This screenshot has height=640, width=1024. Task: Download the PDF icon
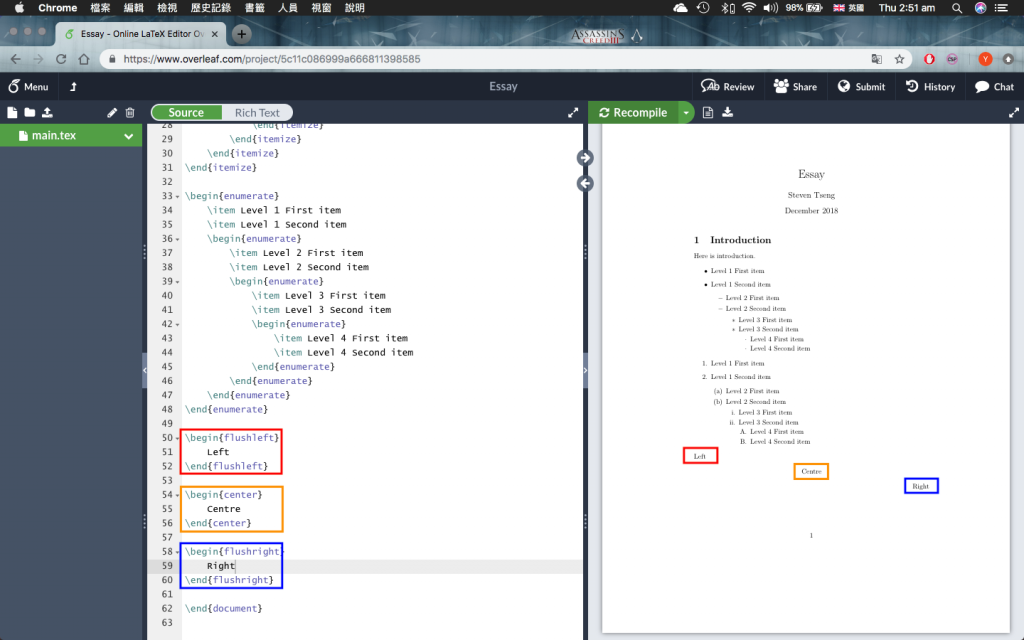point(728,112)
